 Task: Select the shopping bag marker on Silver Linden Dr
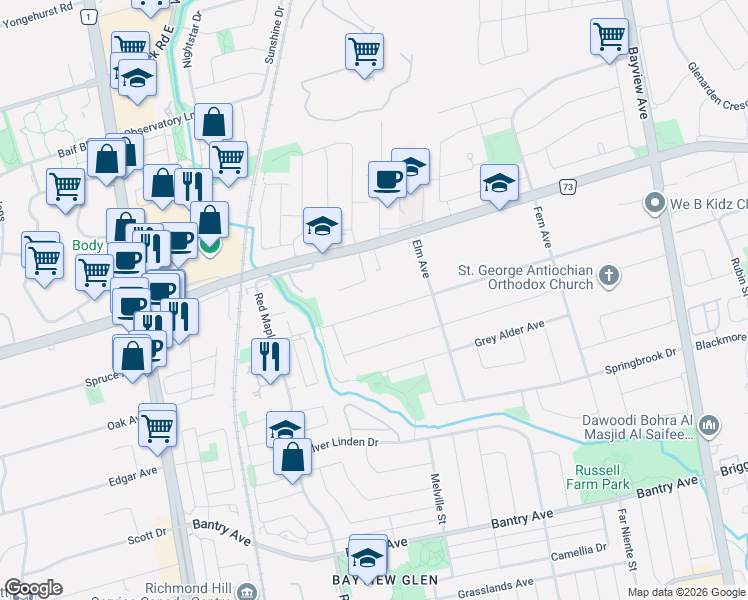click(292, 457)
